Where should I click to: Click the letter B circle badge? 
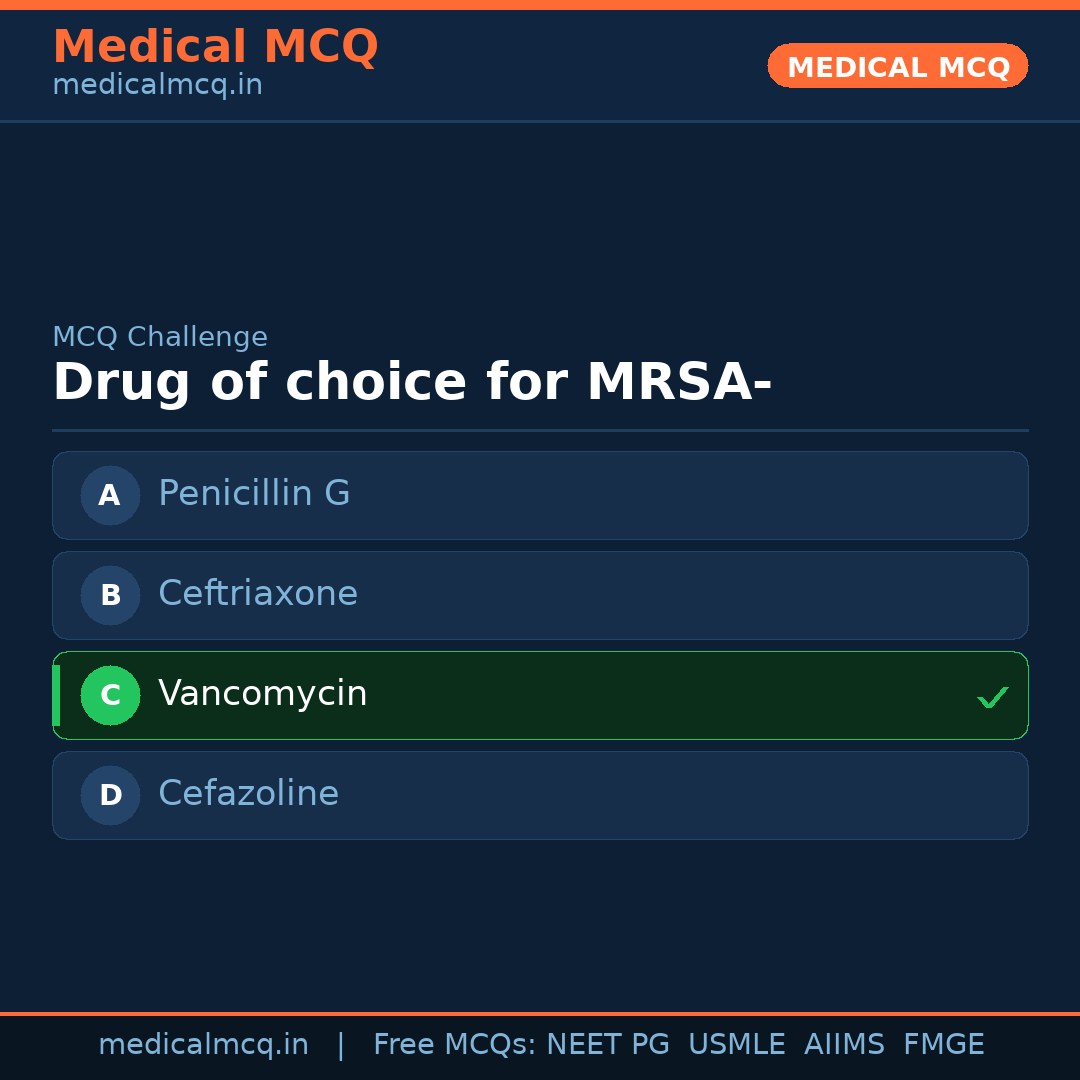pos(110,595)
